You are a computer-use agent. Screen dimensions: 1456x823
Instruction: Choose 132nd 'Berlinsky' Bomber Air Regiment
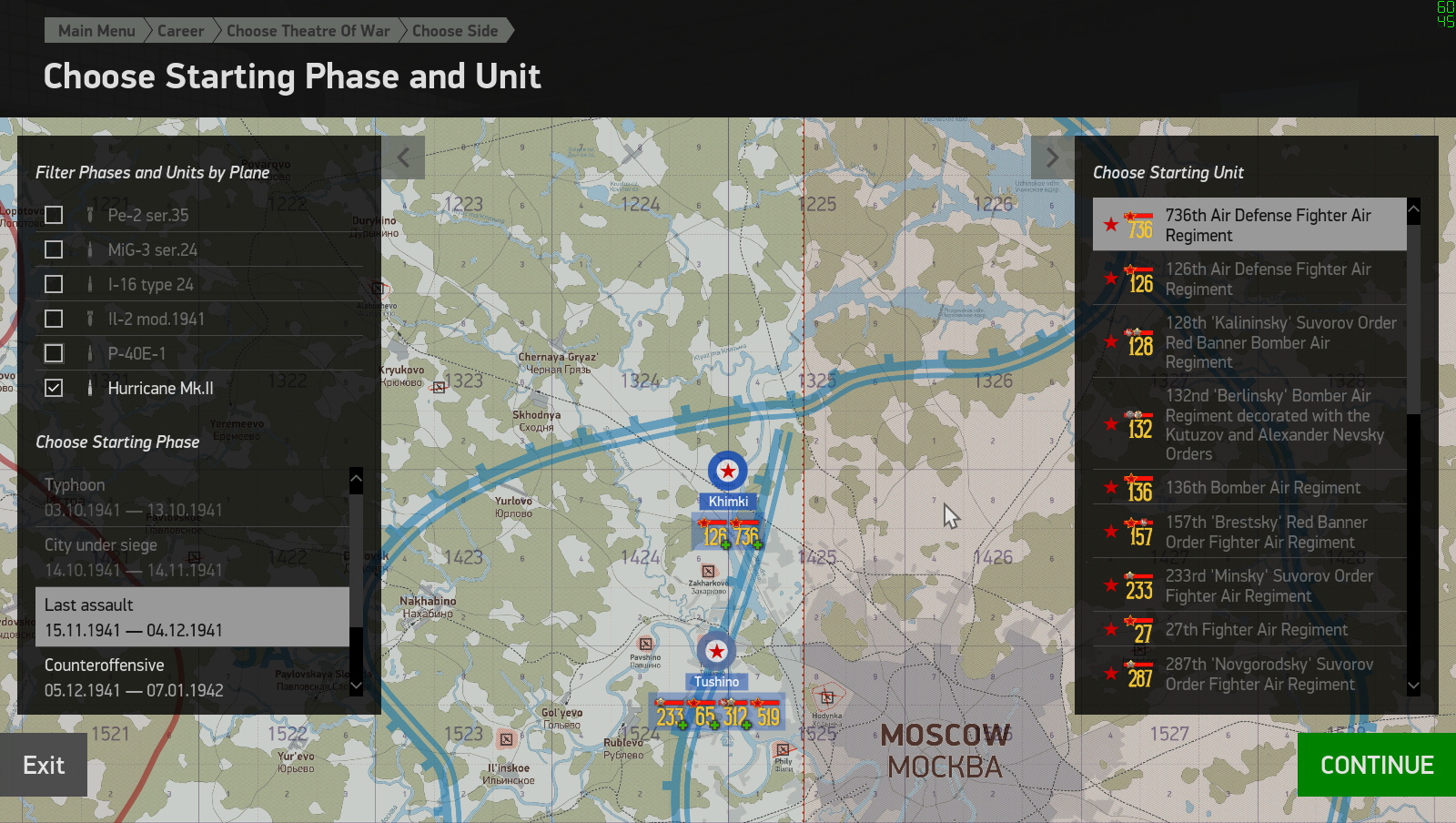click(x=1249, y=424)
